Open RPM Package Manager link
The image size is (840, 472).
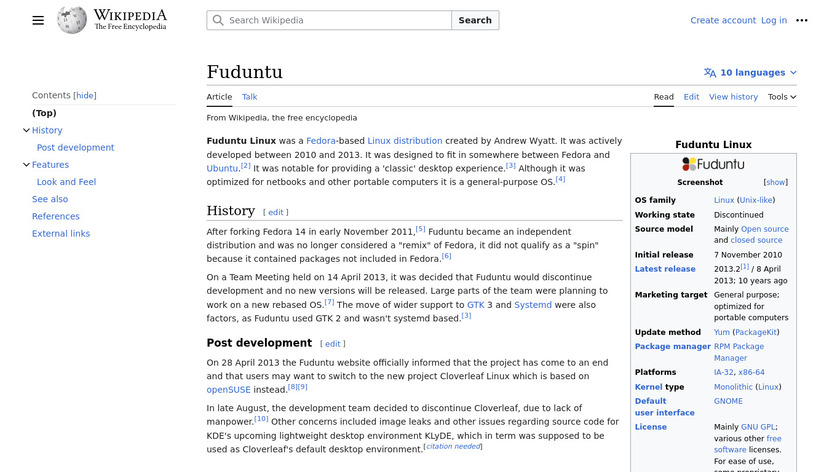(x=739, y=352)
